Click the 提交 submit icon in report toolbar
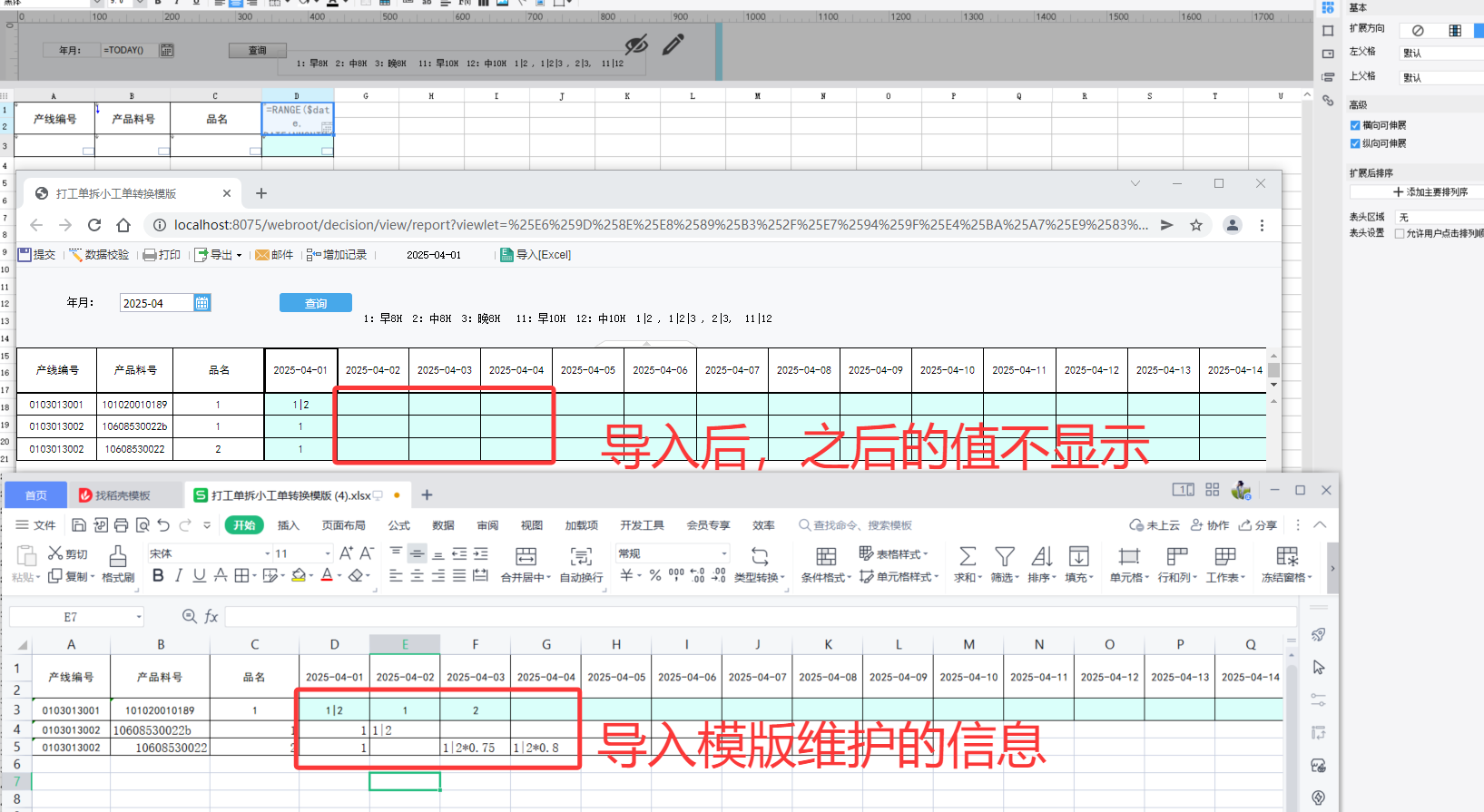This screenshot has height=812, width=1484. (x=25, y=255)
